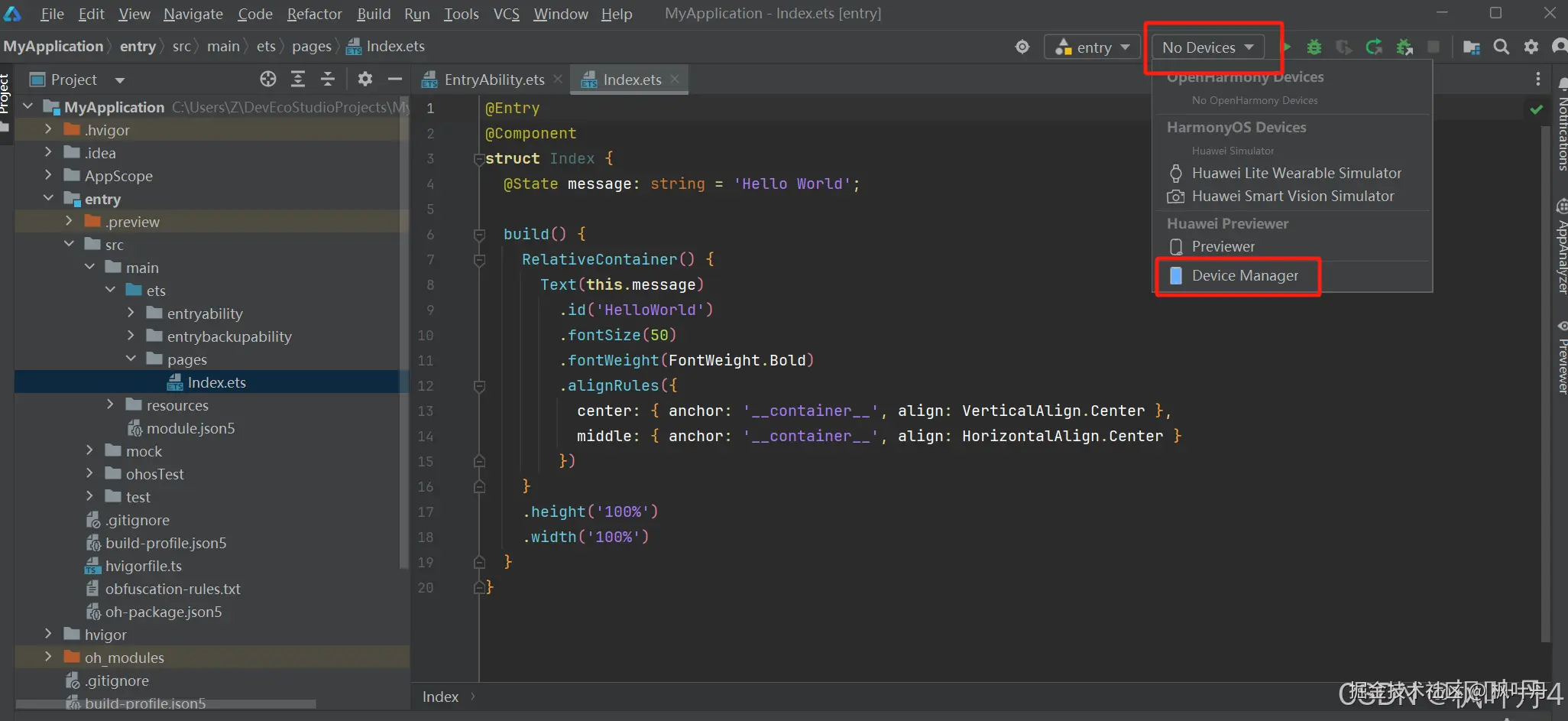This screenshot has width=1568, height=721.
Task: Click the Run play icon
Action: tap(1287, 47)
